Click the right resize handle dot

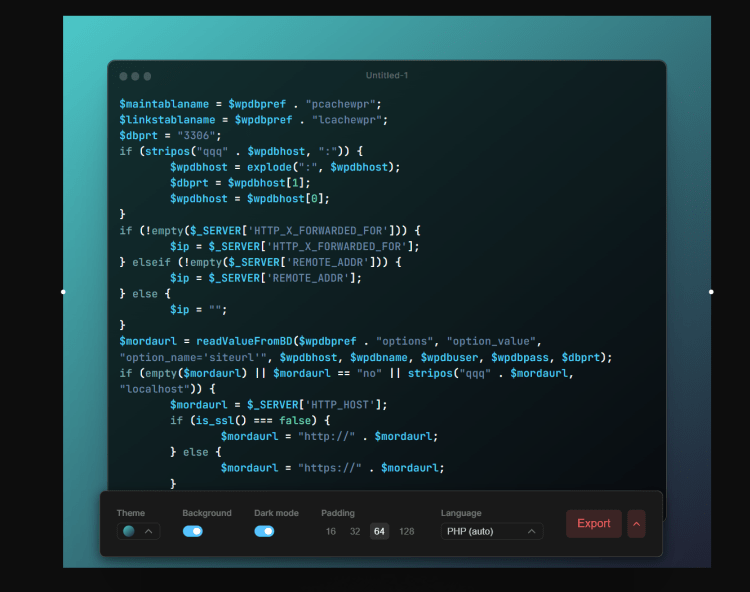711,292
